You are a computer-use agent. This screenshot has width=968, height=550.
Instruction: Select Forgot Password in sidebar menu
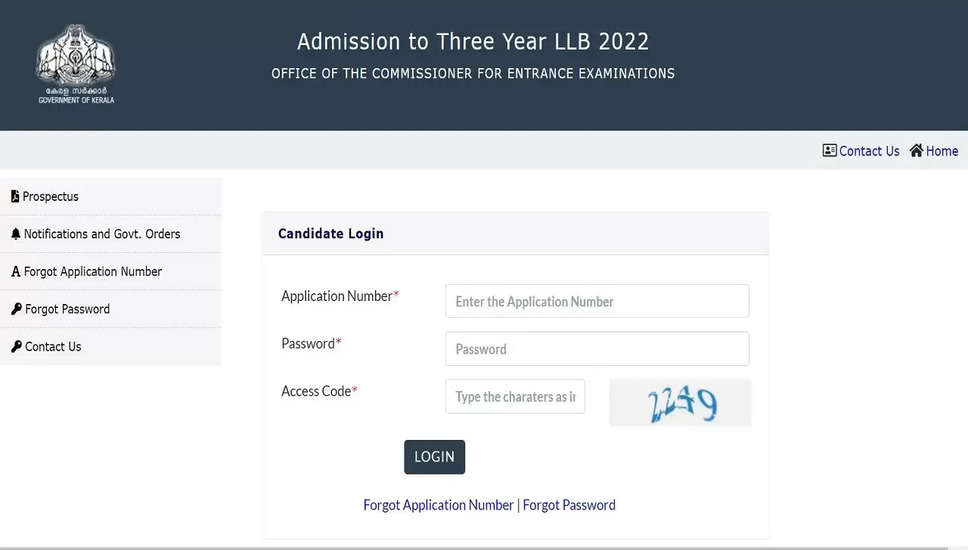tap(67, 309)
